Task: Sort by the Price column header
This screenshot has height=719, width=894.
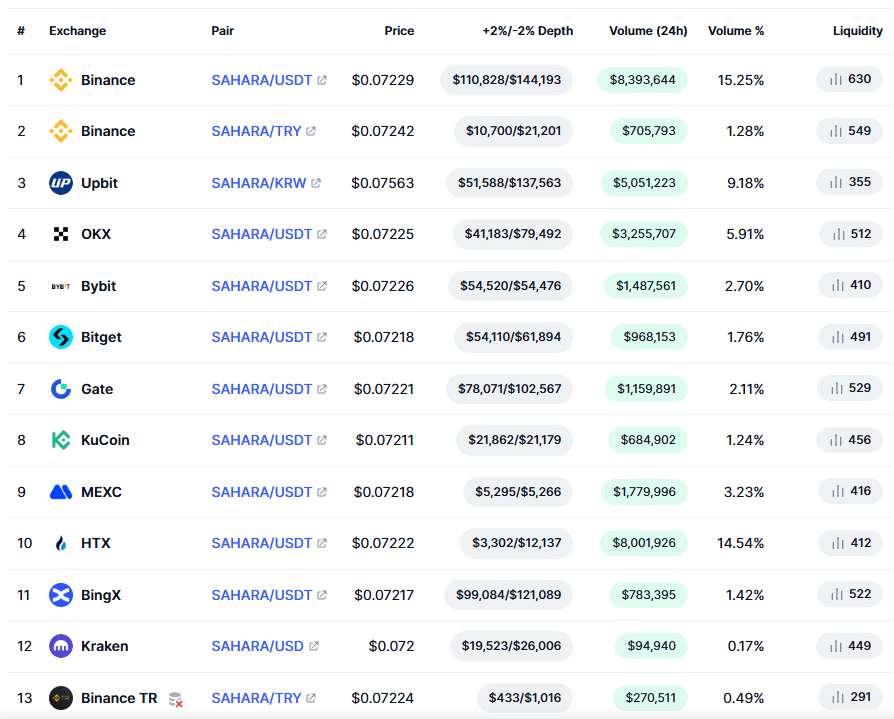Action: tap(399, 31)
